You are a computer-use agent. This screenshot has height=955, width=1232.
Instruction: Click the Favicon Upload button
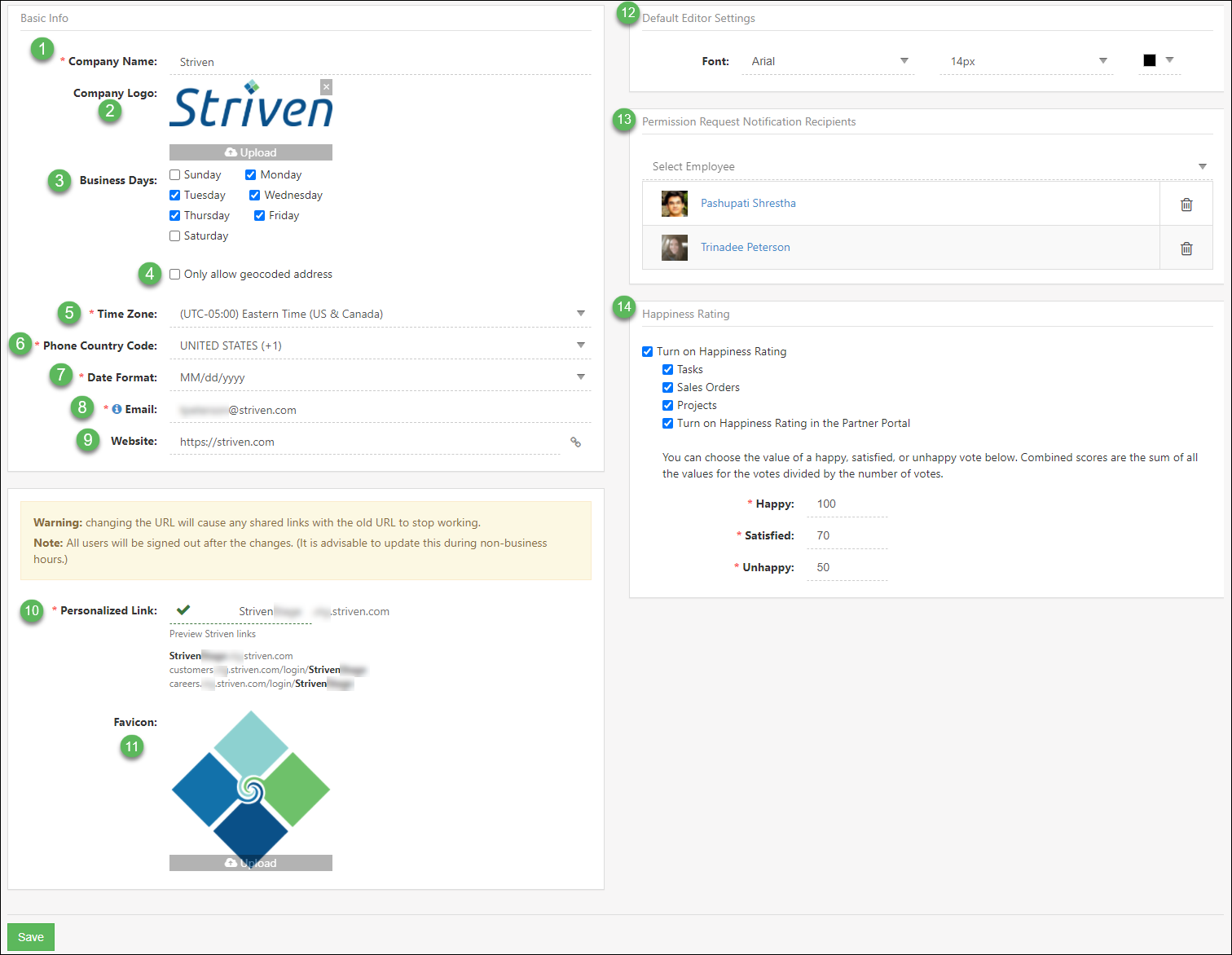[251, 863]
